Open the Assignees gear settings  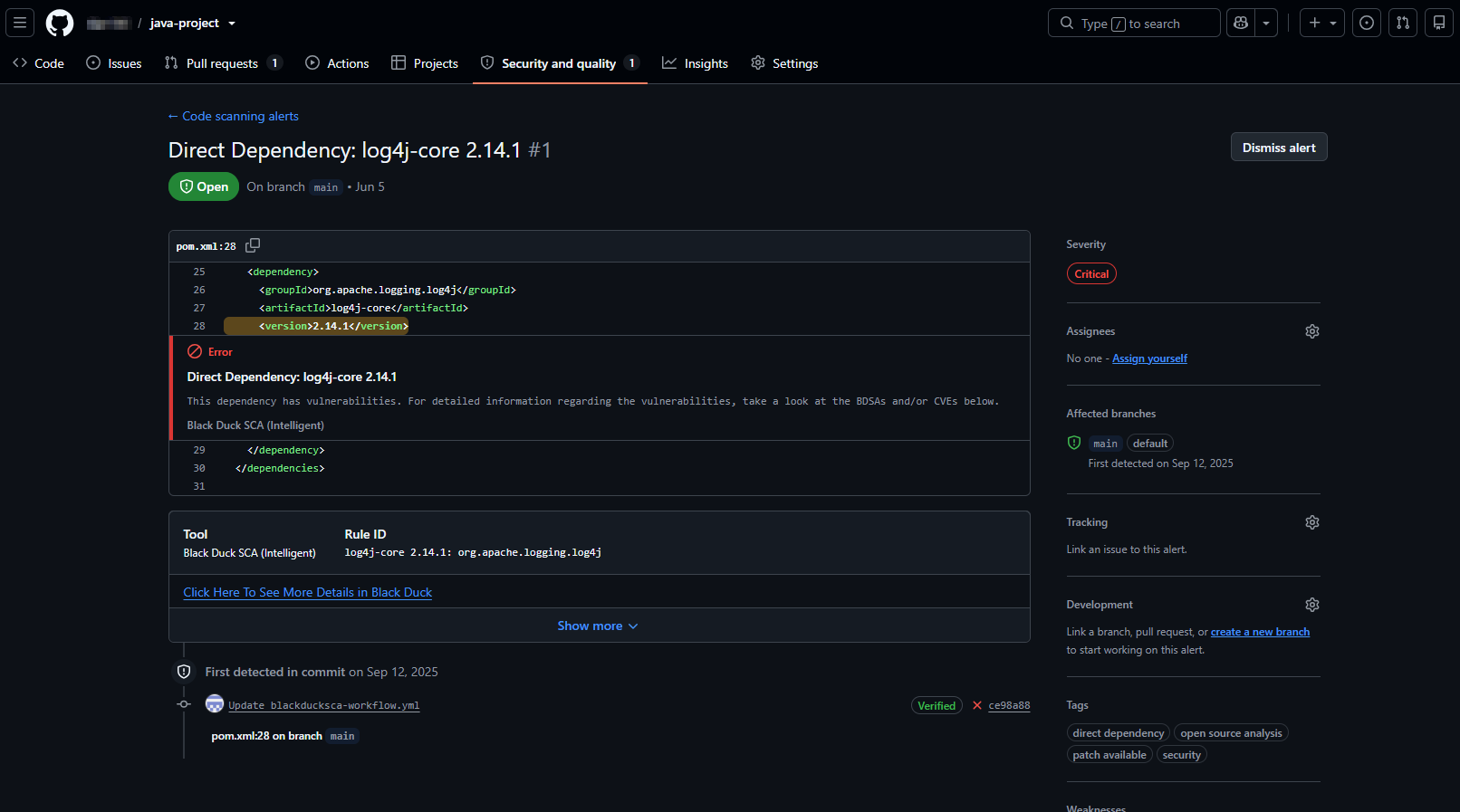coord(1312,331)
